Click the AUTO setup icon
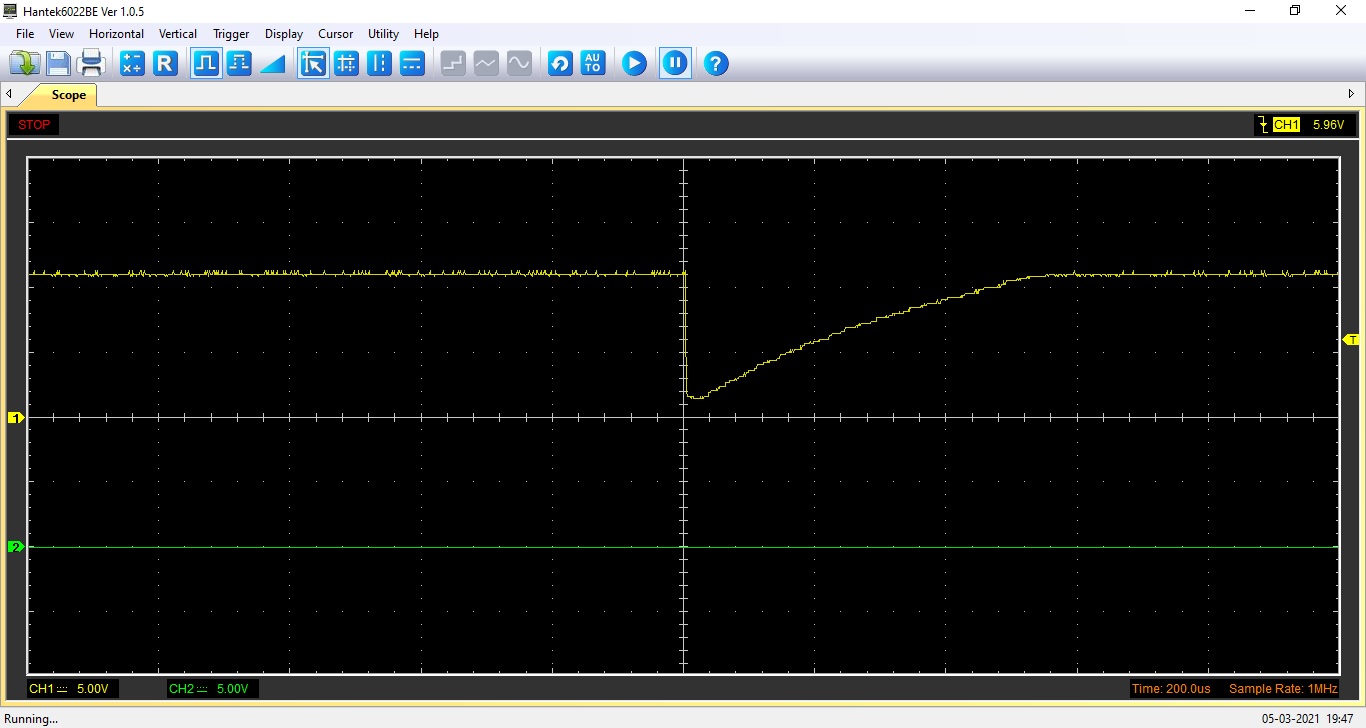 click(593, 64)
